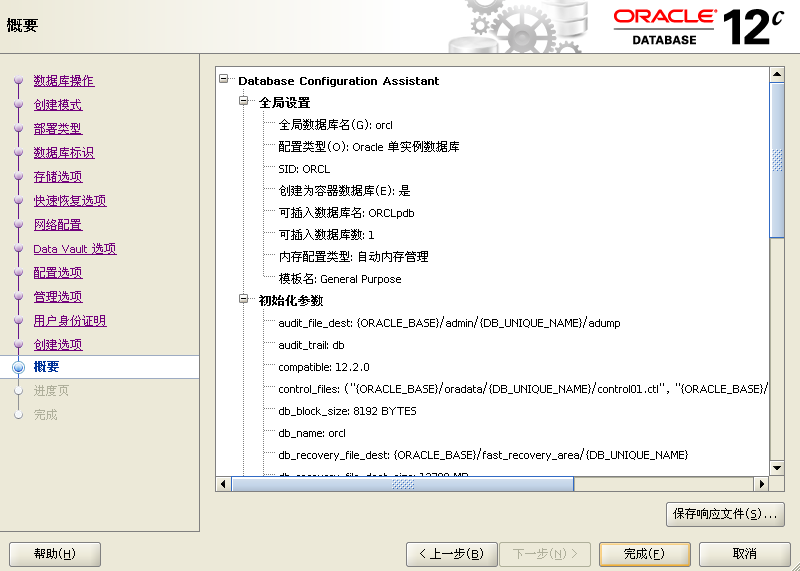Select the 全局数据库名(G): orcl row
Screen dimensions: 800x571
(x=335, y=125)
